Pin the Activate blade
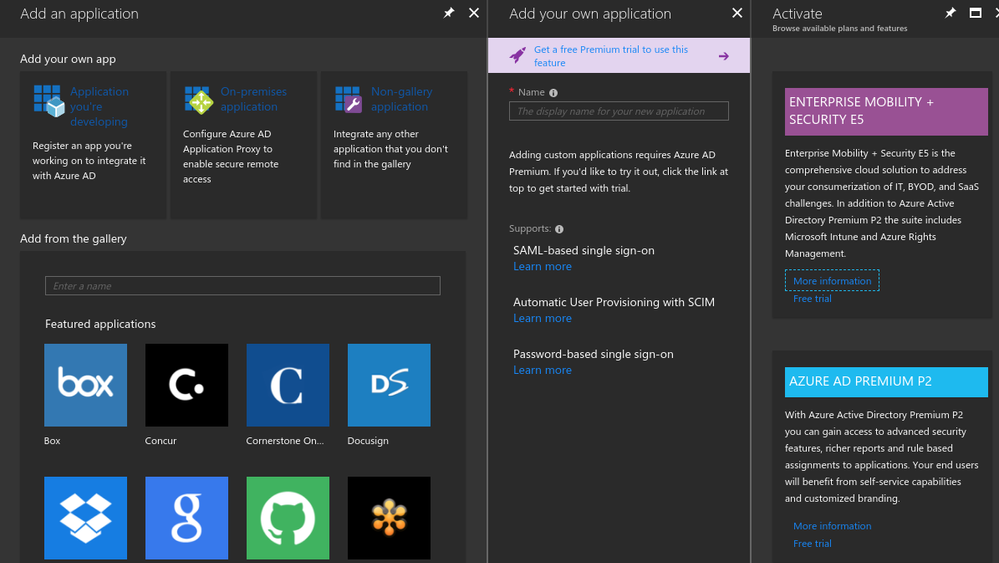Viewport: 999px width, 563px height. pos(950,13)
